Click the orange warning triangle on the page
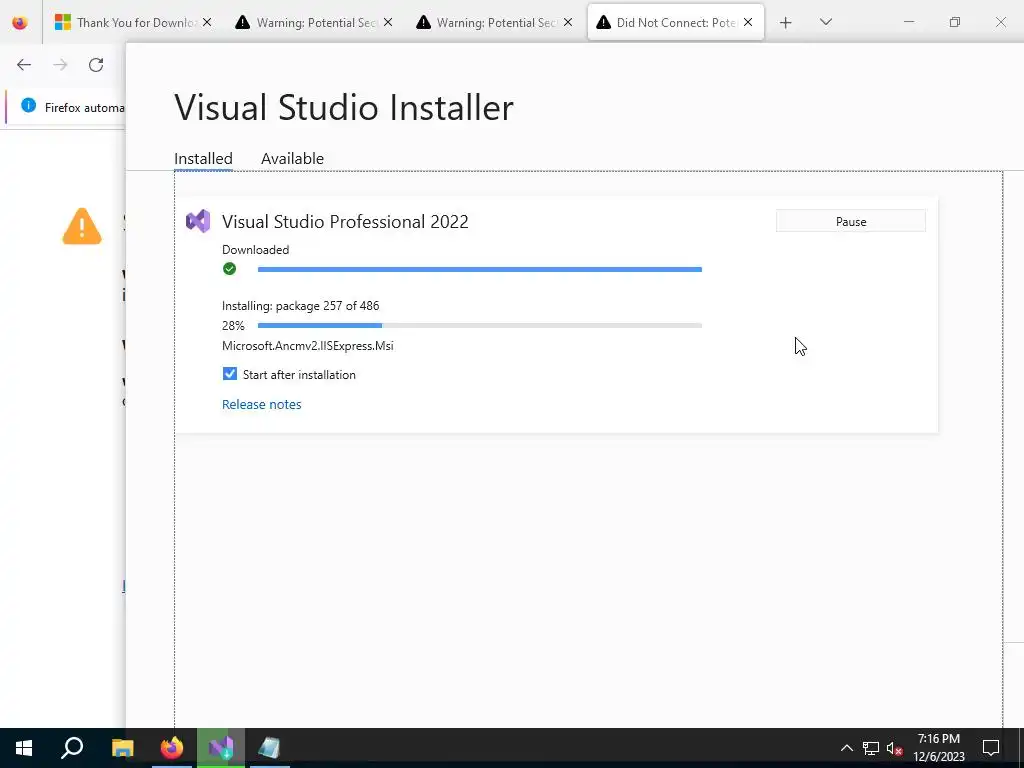This screenshot has height=768, width=1024. [x=82, y=226]
